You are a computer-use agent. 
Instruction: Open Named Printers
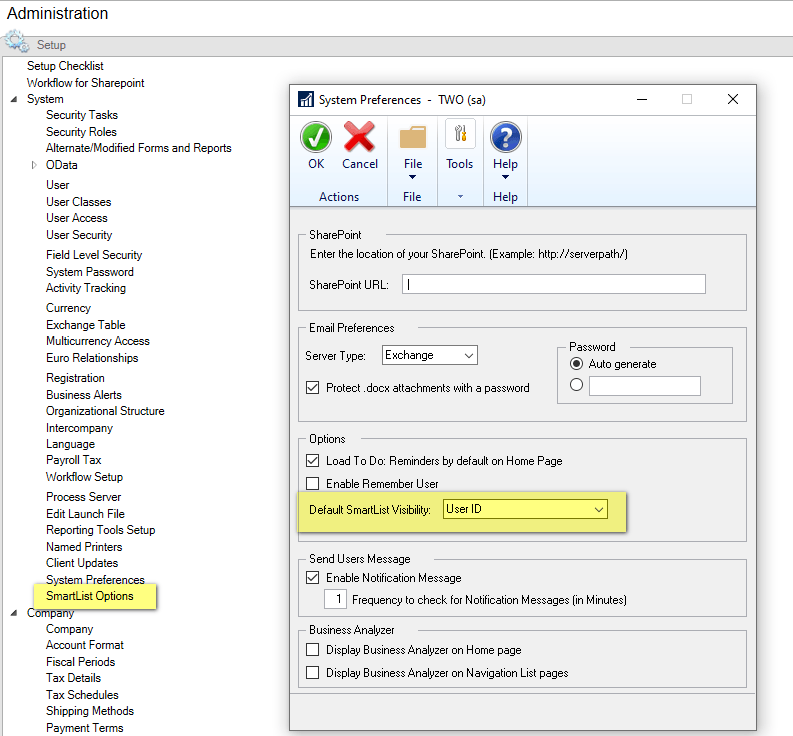(x=84, y=547)
